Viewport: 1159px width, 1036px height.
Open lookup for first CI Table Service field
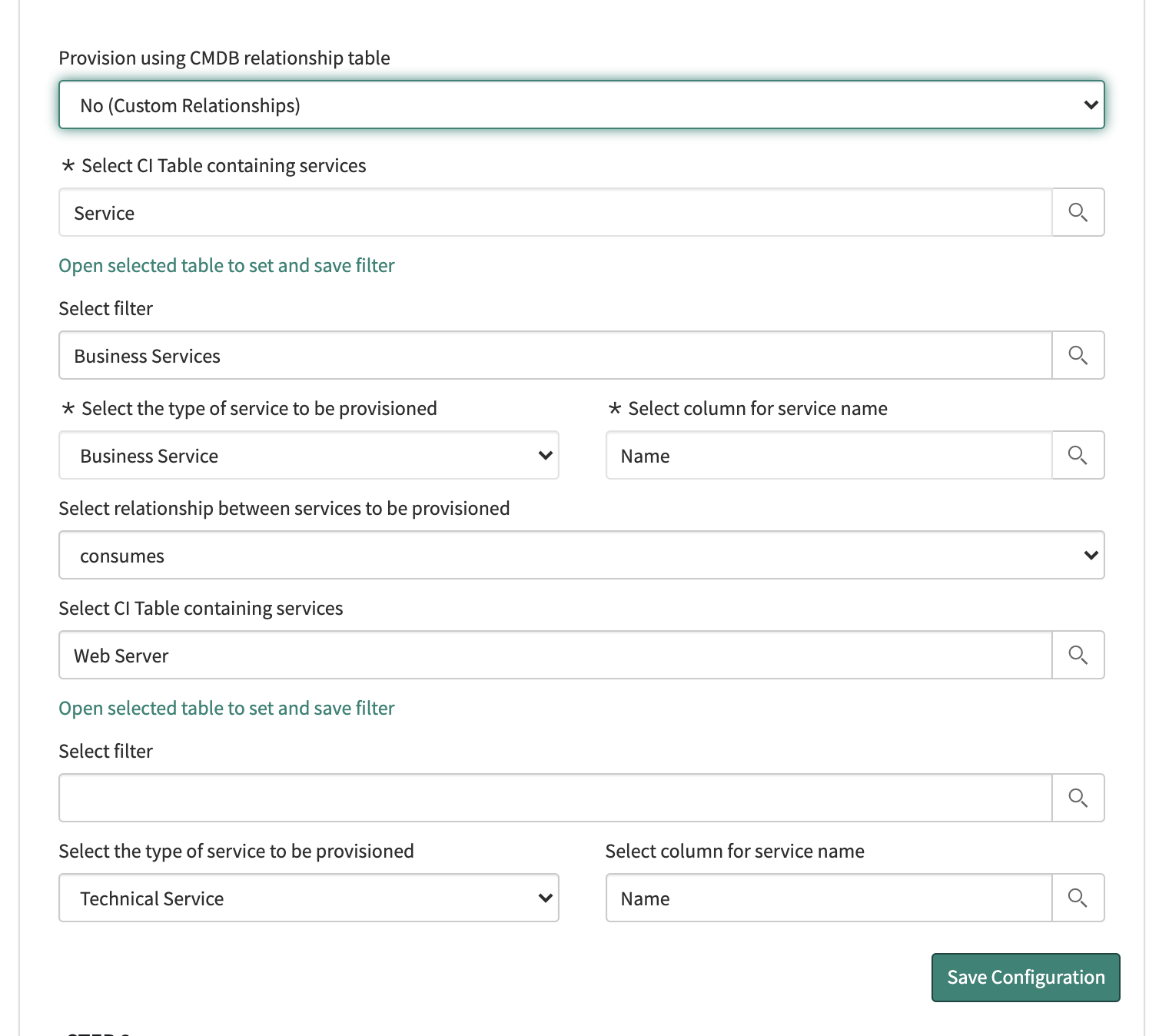tap(1078, 212)
